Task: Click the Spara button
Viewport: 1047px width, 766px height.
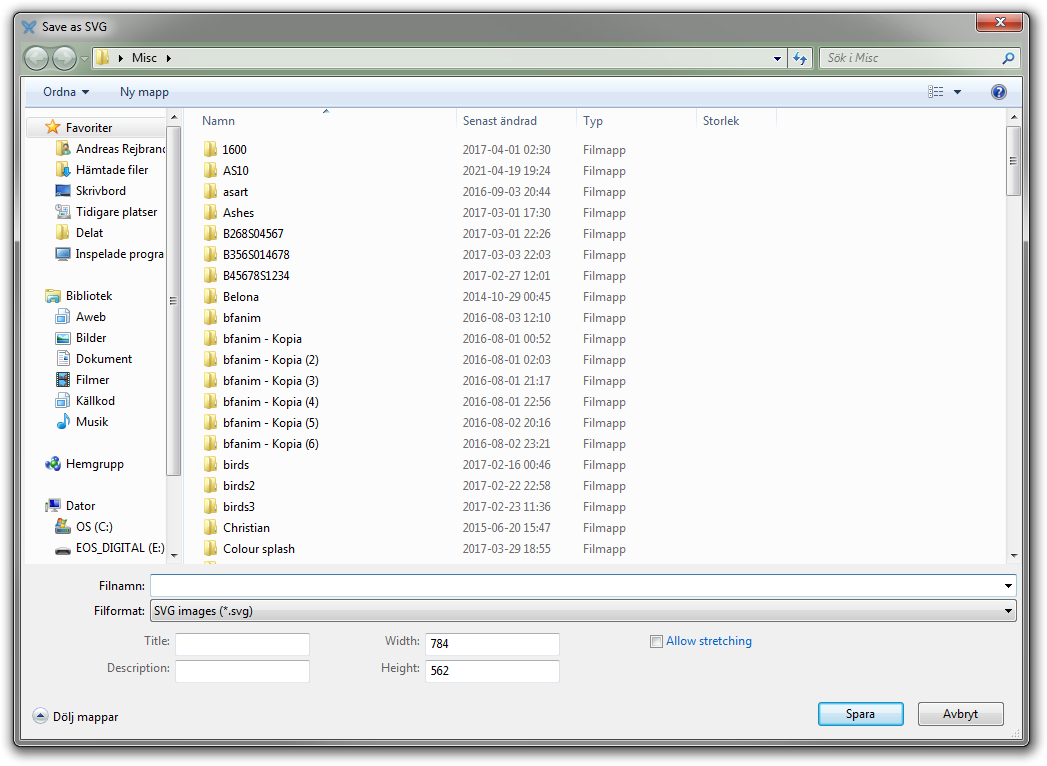Action: [860, 714]
